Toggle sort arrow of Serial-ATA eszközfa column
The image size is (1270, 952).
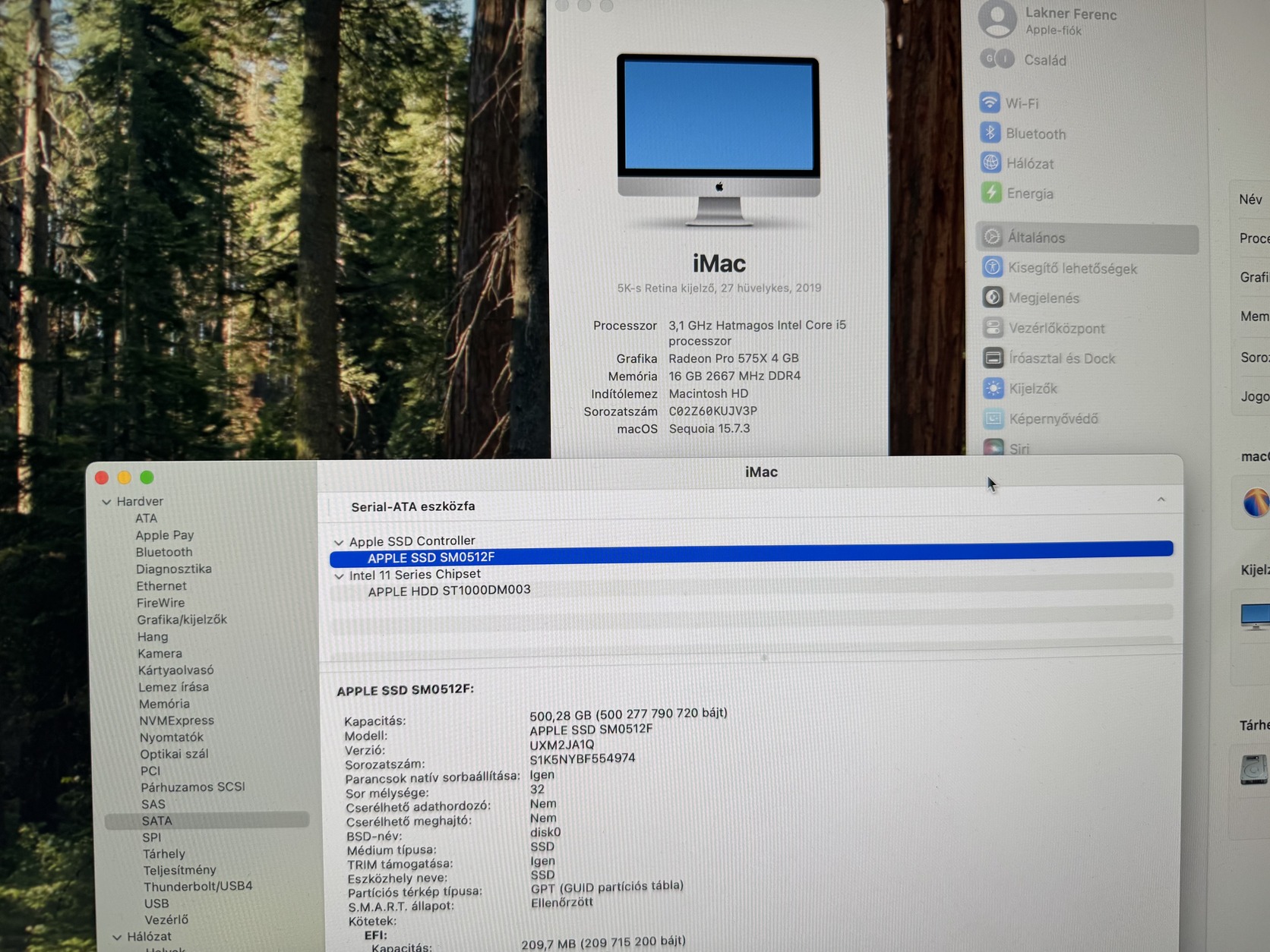1161,500
